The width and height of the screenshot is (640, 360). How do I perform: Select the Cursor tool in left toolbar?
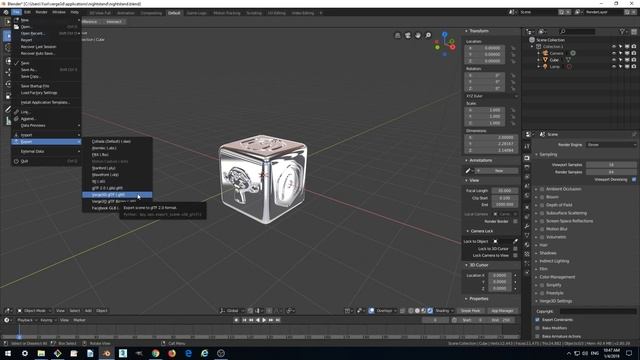coord(8,48)
